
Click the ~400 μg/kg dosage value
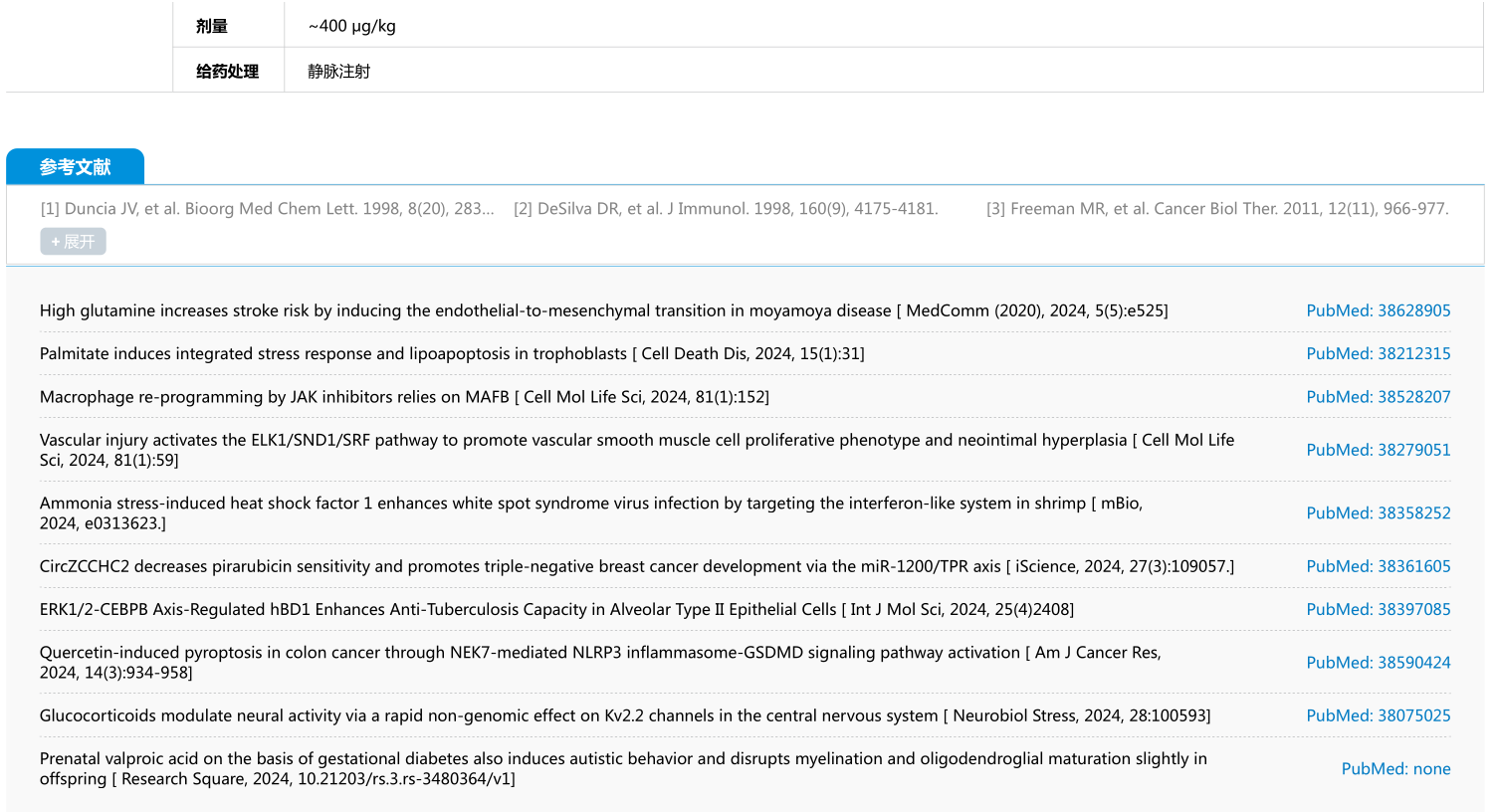(352, 26)
